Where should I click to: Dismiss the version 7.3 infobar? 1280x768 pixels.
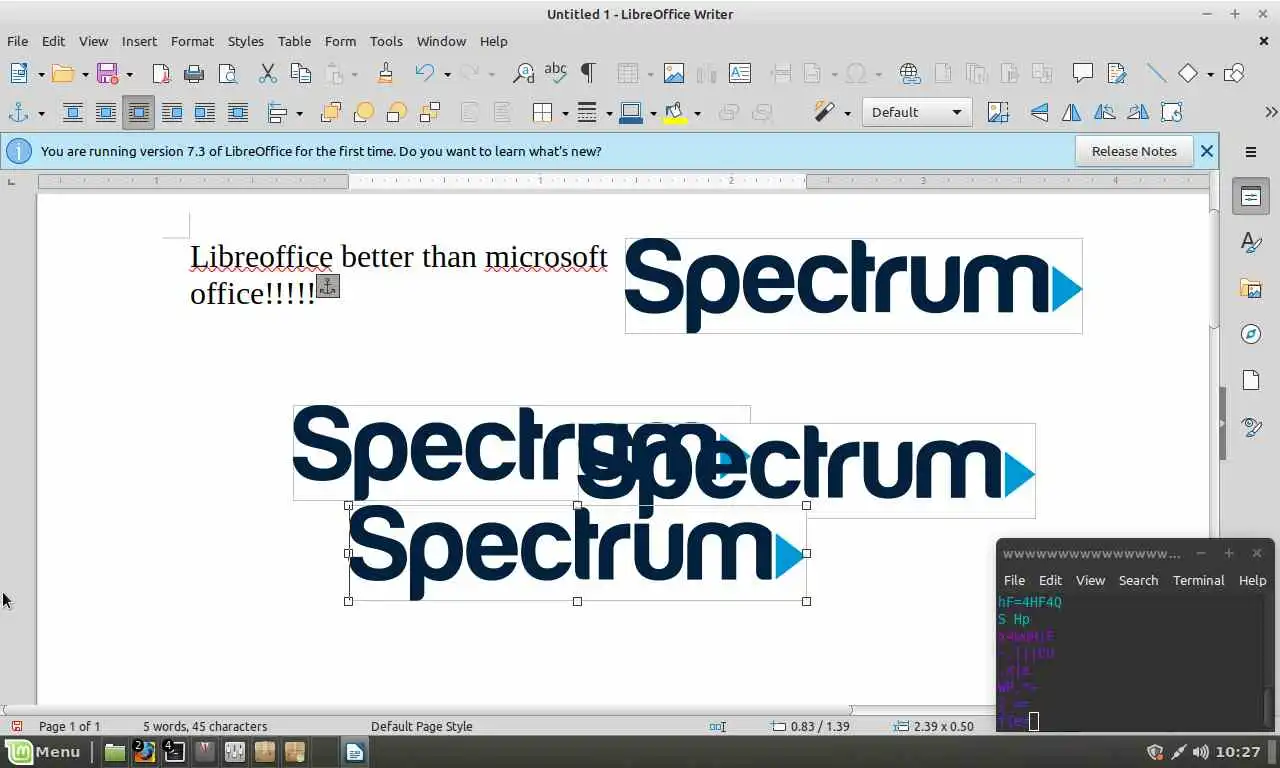(x=1207, y=151)
